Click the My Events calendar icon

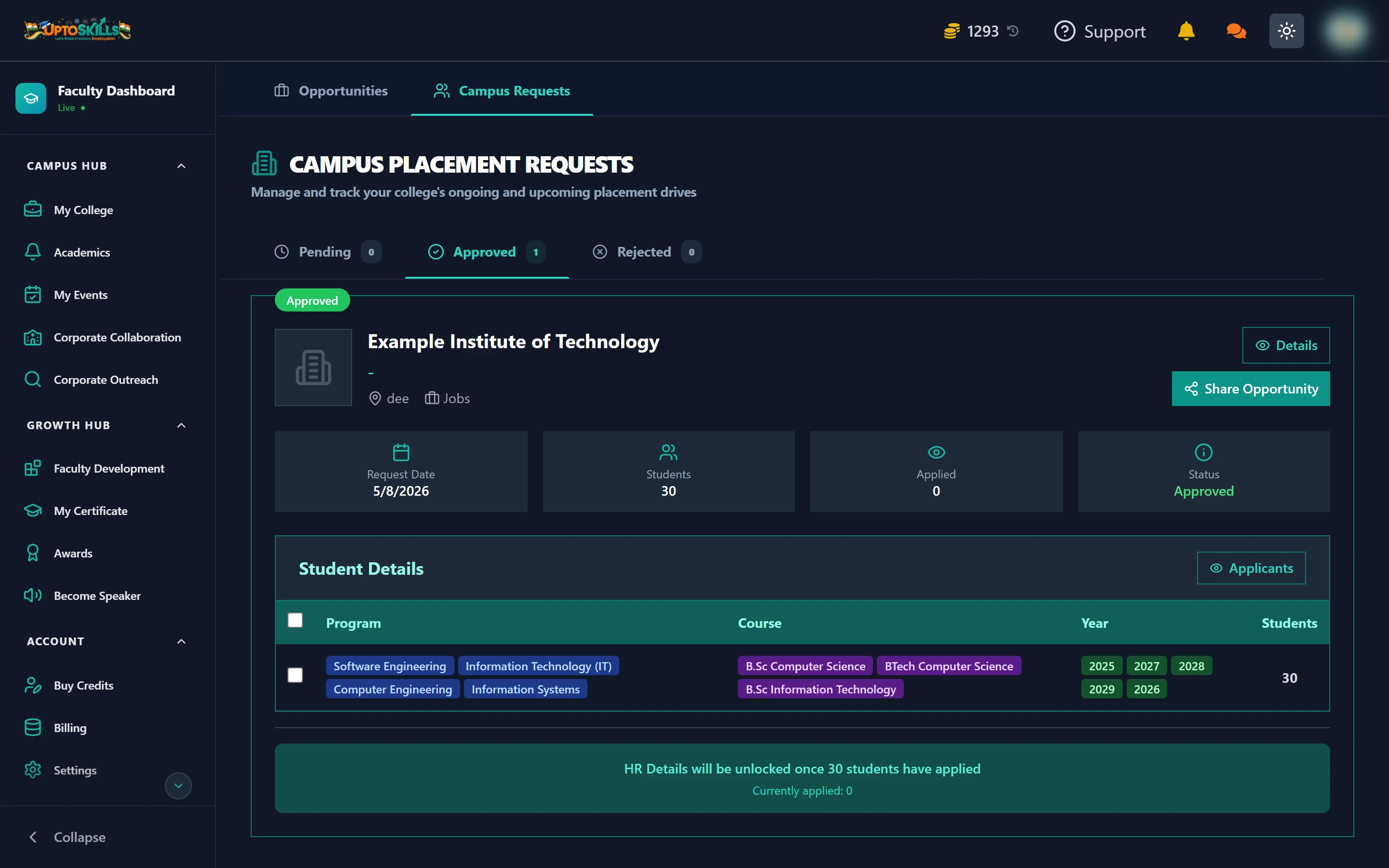33,295
